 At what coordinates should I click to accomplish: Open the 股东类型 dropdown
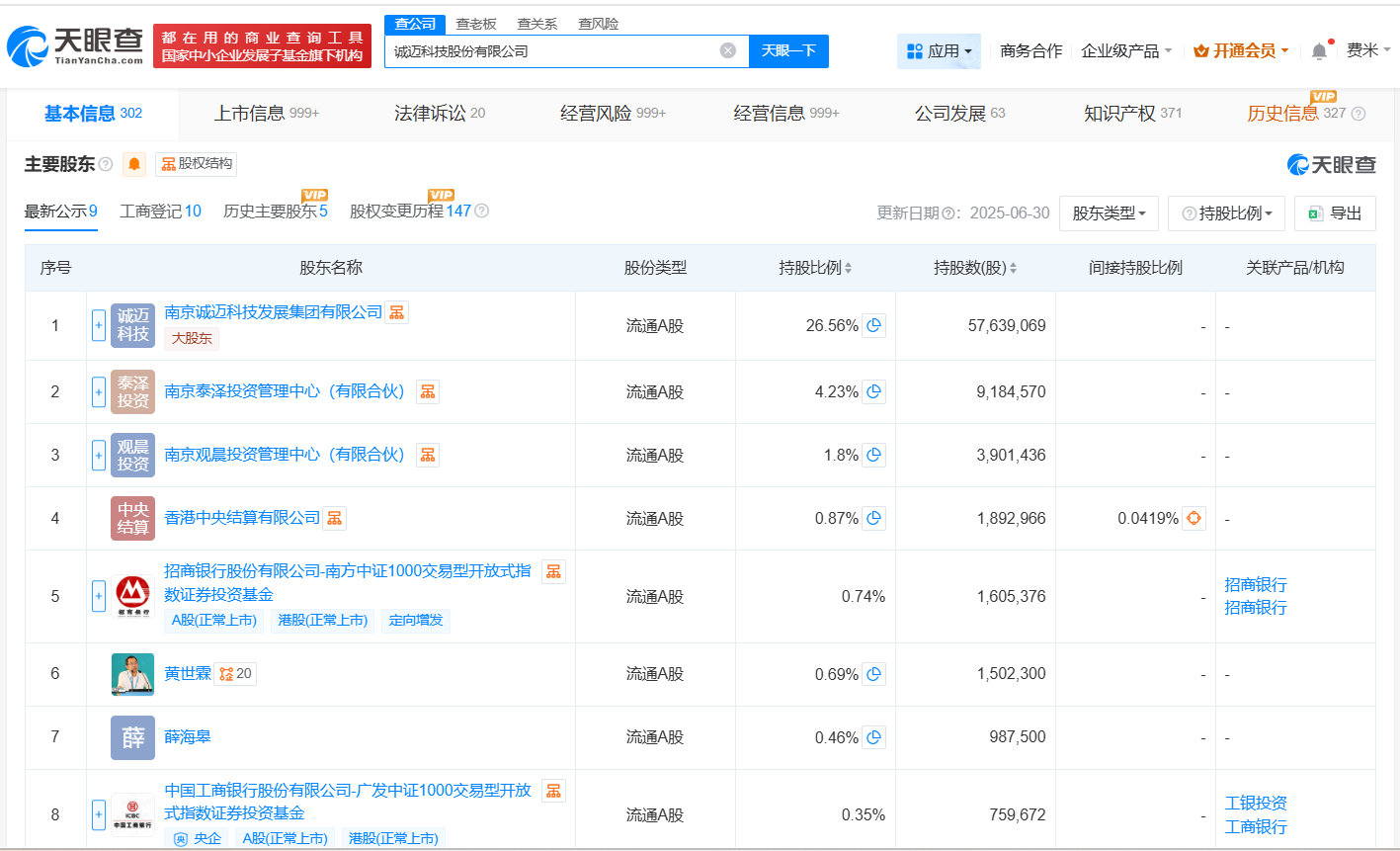(x=1109, y=213)
